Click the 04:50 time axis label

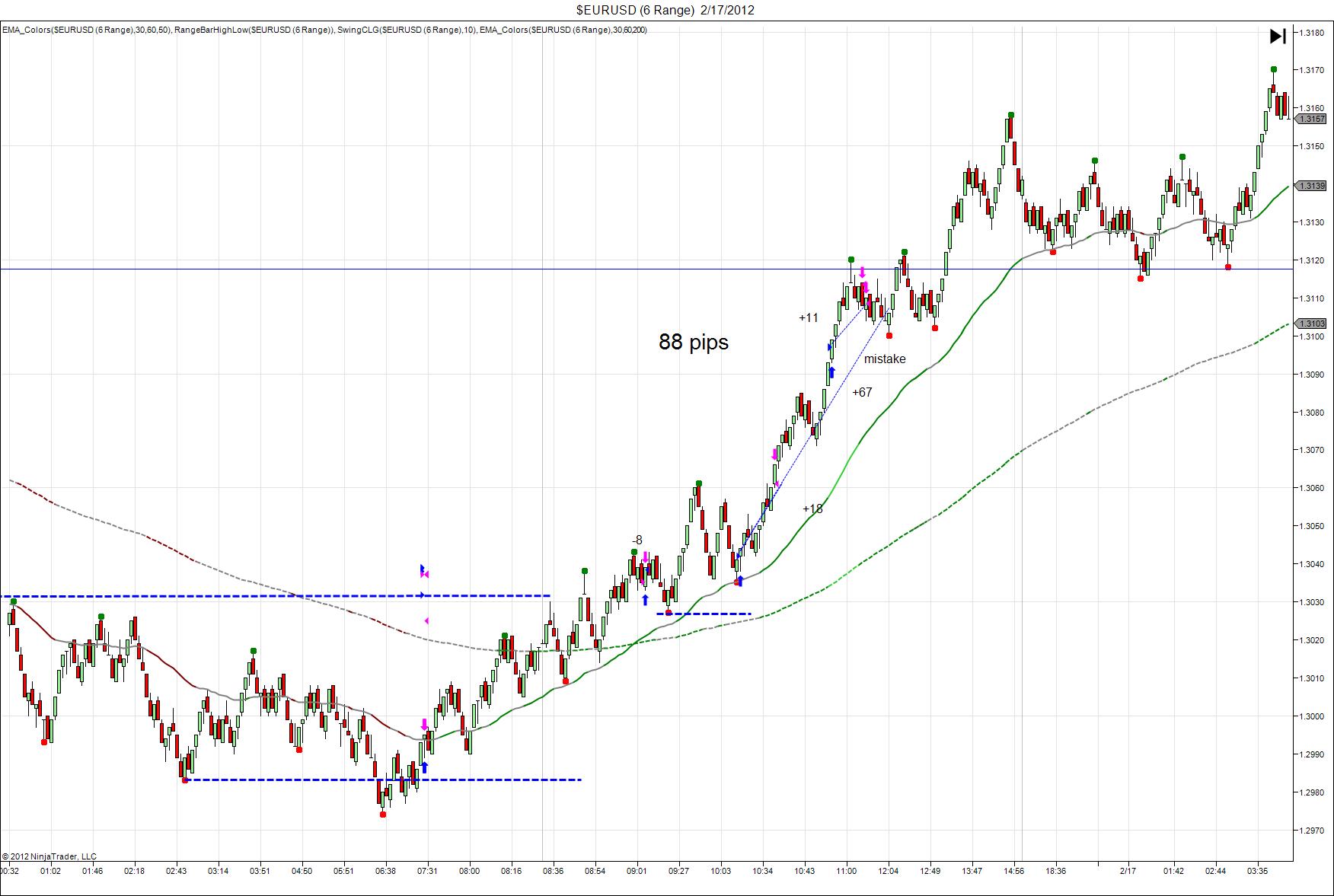(x=302, y=871)
